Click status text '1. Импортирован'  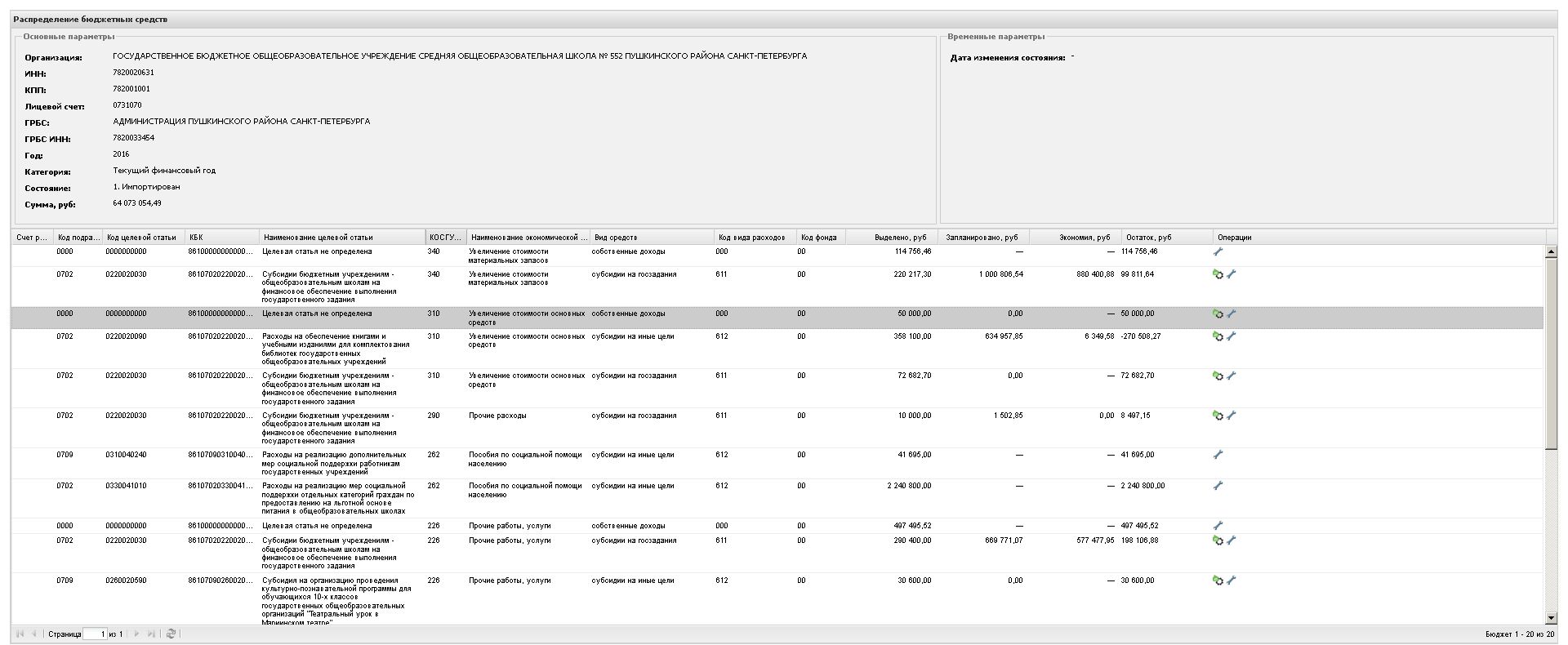coord(146,187)
